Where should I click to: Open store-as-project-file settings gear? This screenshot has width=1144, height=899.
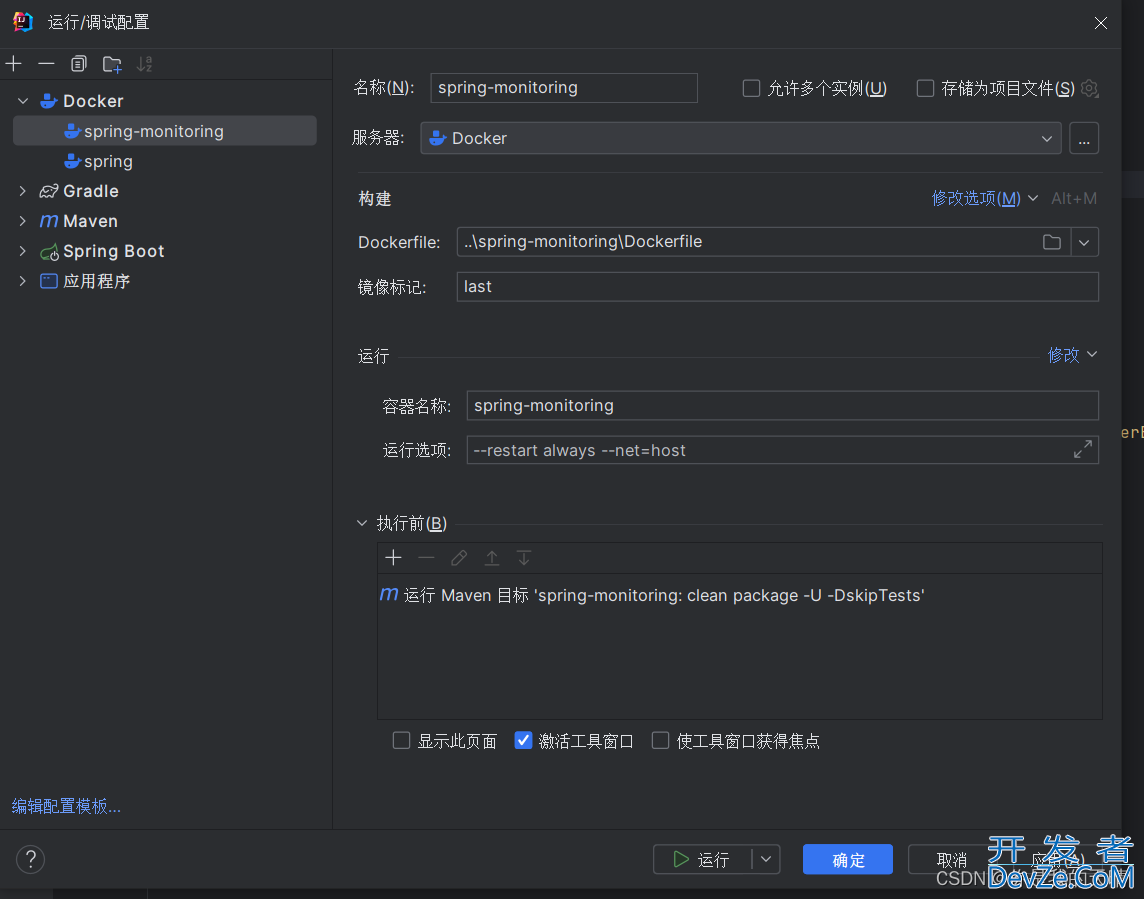[1089, 88]
